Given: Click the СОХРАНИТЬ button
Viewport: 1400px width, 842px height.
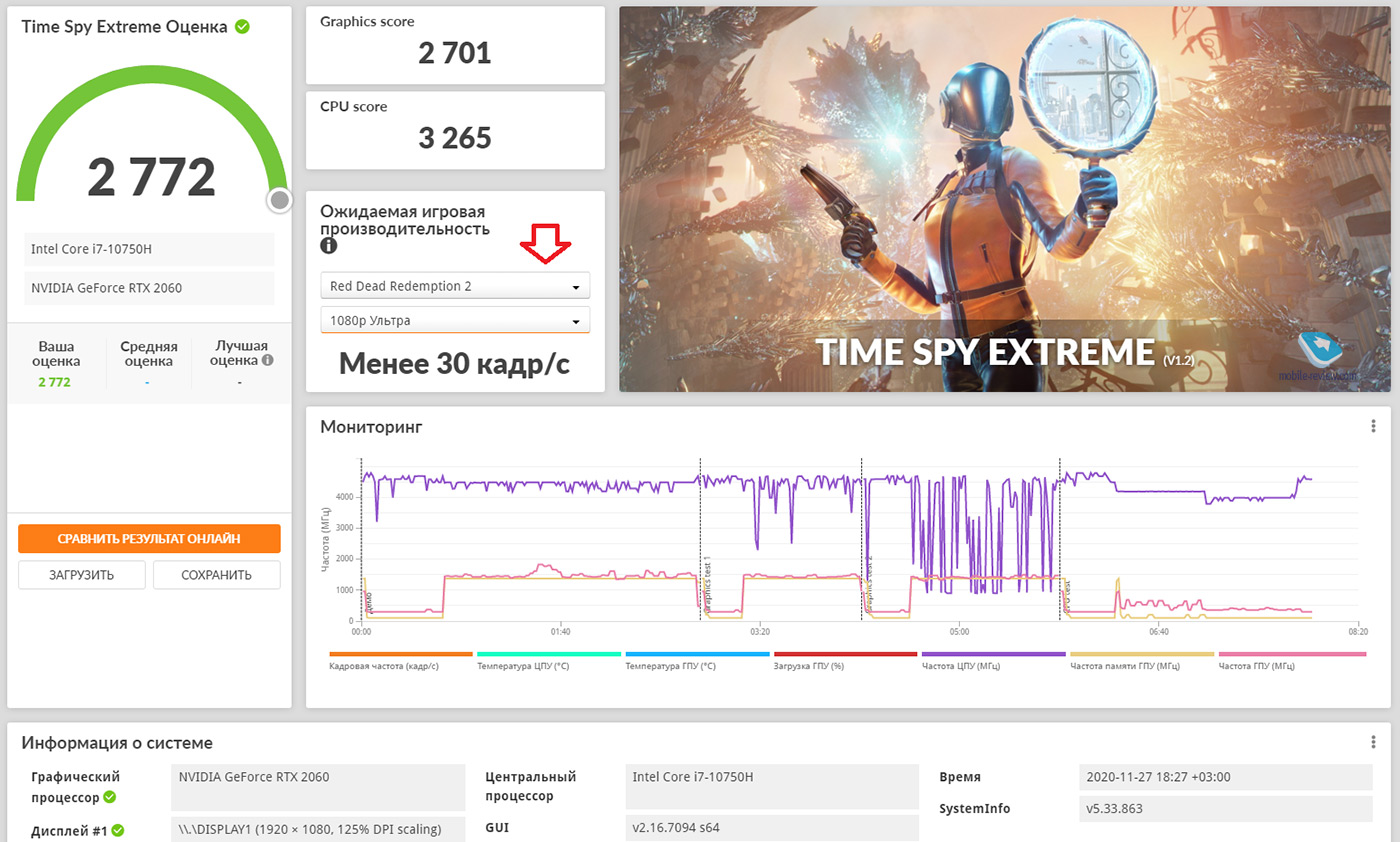Looking at the screenshot, I should click(x=216, y=575).
